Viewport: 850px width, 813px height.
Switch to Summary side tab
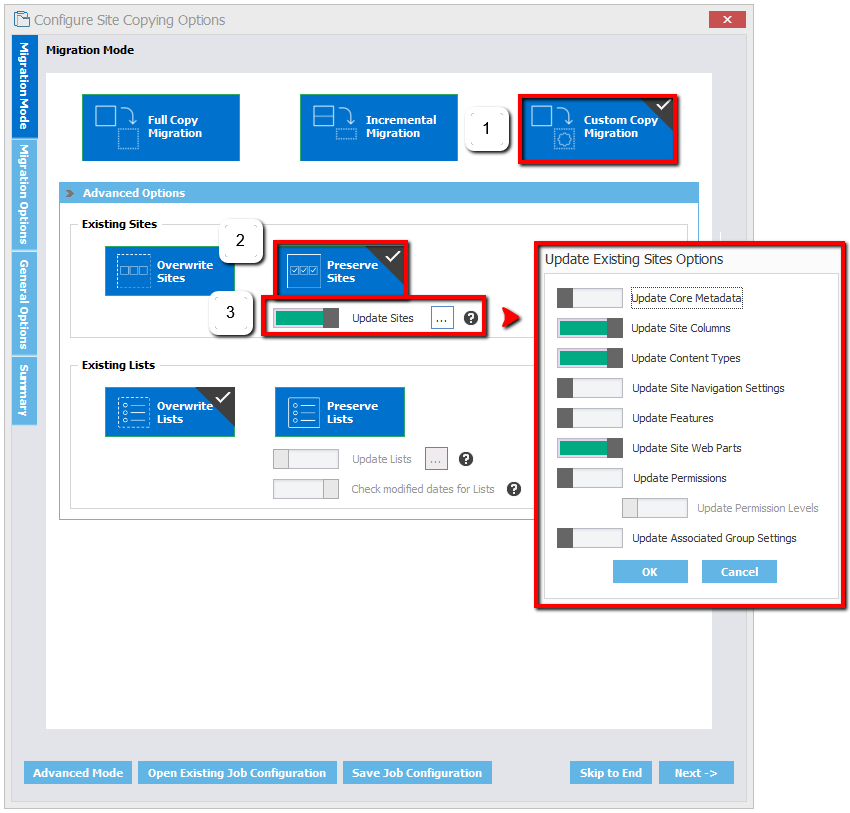(24, 391)
